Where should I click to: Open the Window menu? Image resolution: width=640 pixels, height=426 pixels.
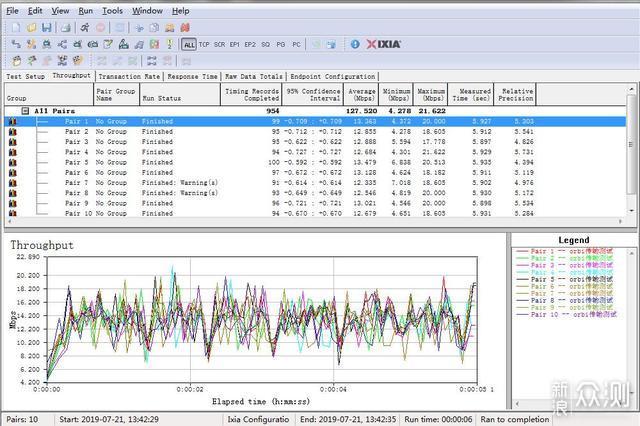[x=147, y=11]
